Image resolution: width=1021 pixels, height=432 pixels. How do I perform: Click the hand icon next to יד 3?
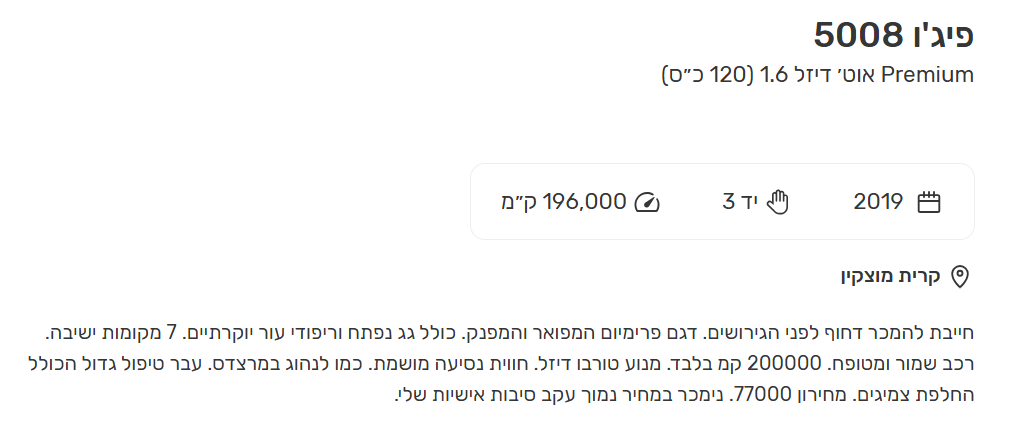(777, 202)
